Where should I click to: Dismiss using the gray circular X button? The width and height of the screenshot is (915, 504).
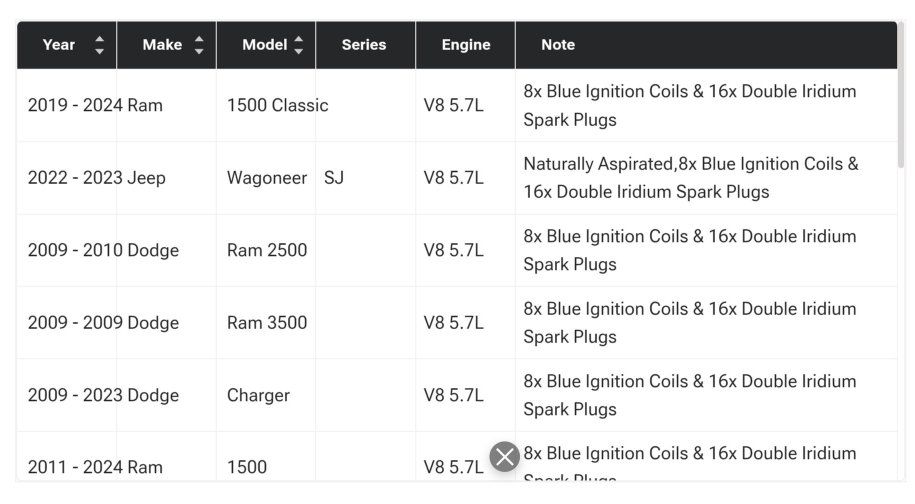505,457
